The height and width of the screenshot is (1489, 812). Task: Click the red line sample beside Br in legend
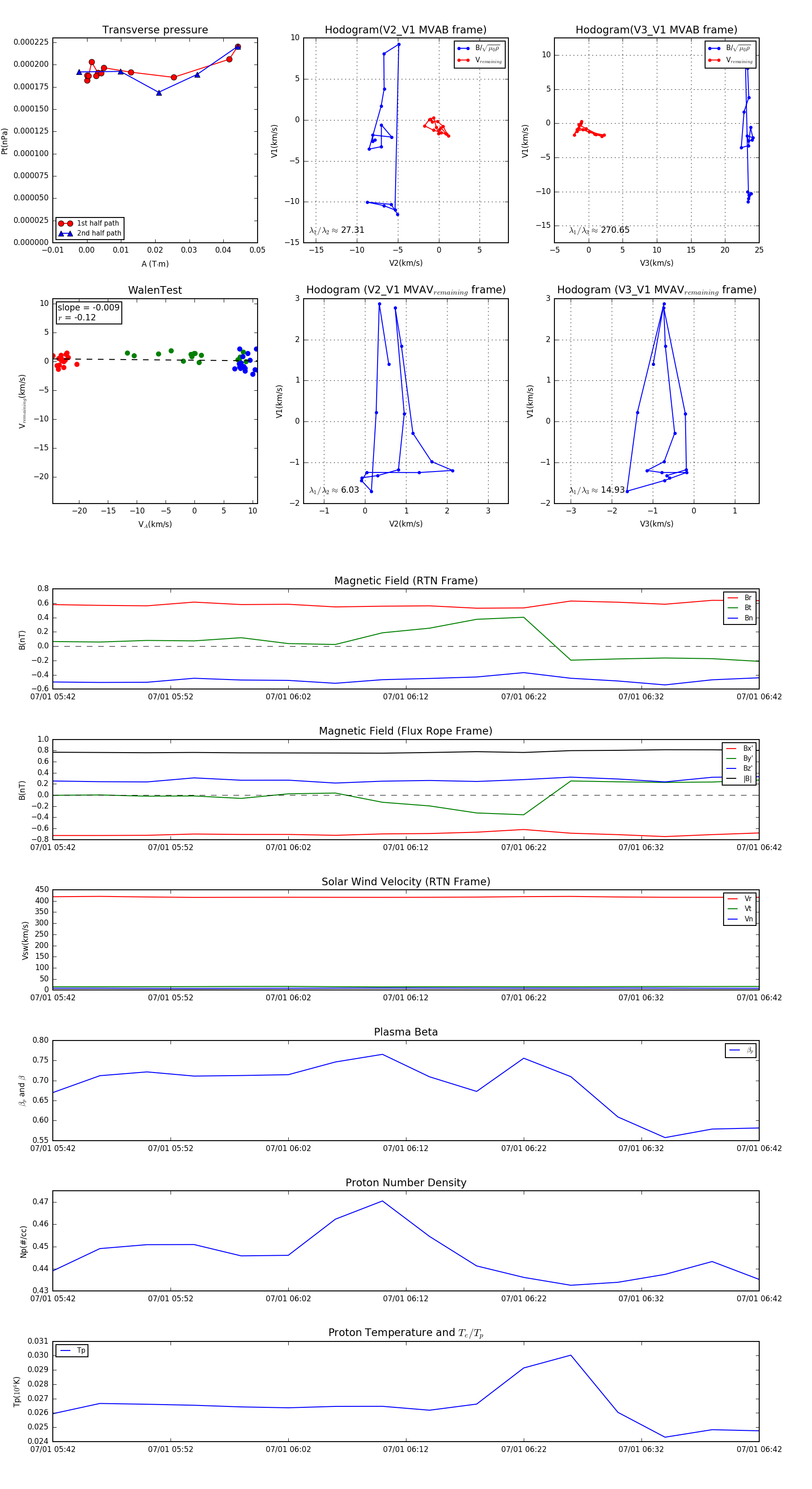[x=733, y=598]
